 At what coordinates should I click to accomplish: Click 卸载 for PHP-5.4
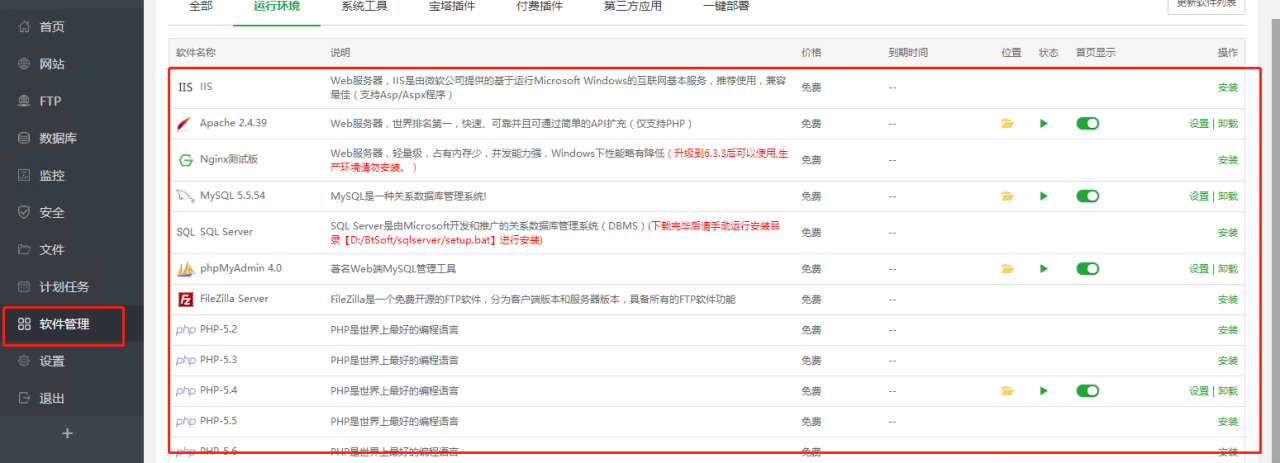(1228, 391)
